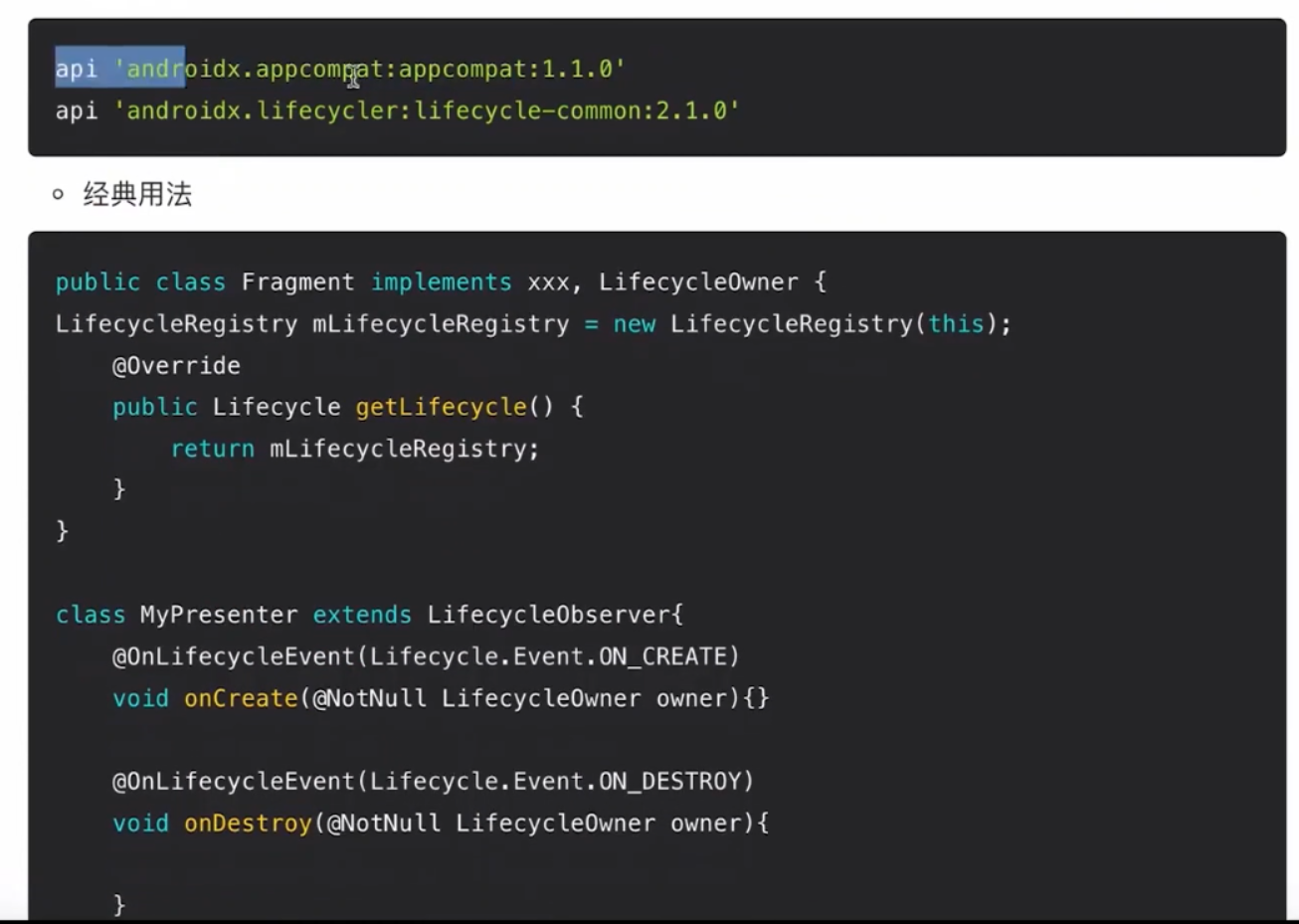Click 'mLifecycleRegistry' variable in the declaration line
Image resolution: width=1299 pixels, height=924 pixels.
tap(441, 324)
